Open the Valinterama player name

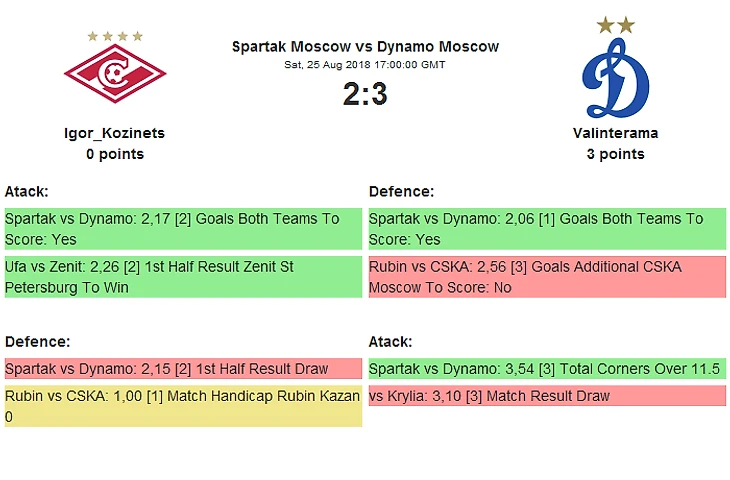click(x=615, y=133)
